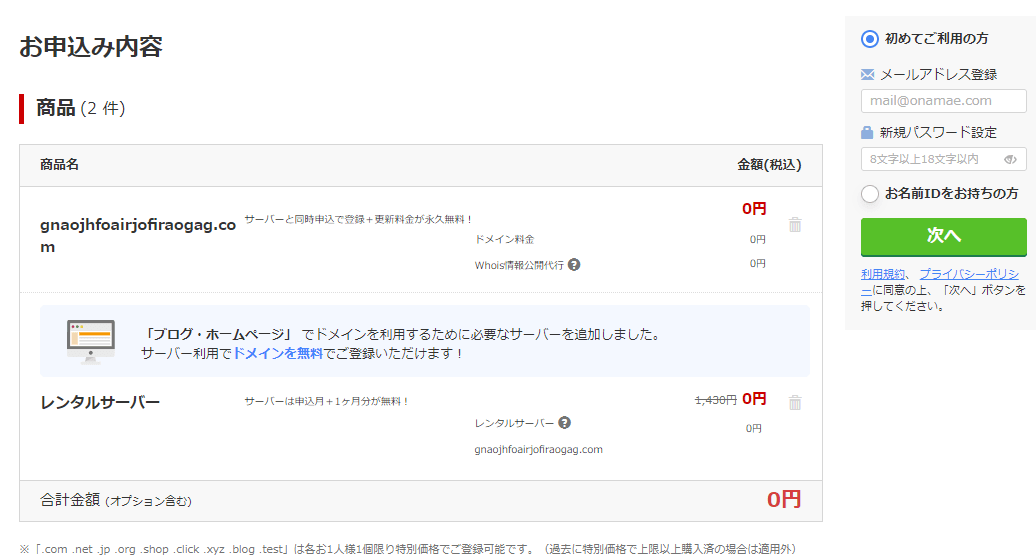This screenshot has width=1036, height=556.
Task: Click the red 0円 price of the domain
Action: tap(754, 209)
